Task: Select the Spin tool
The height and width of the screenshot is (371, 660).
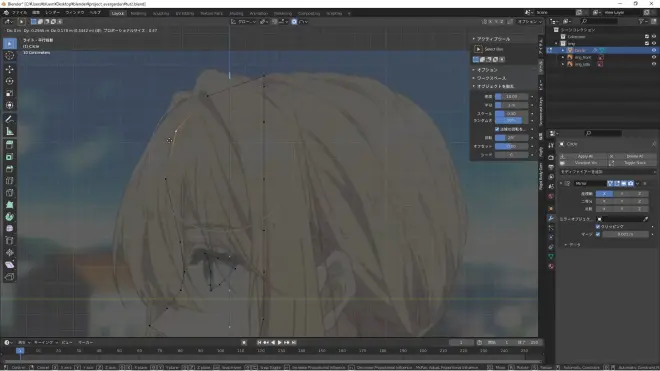Action: [10, 217]
